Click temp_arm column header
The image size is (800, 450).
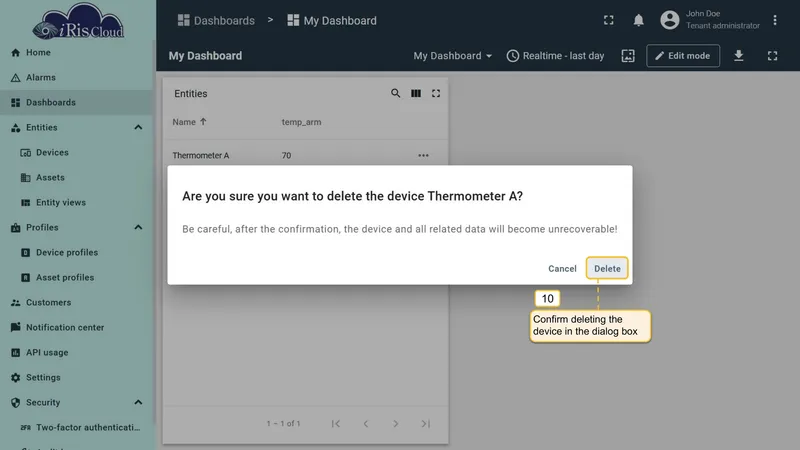[301, 122]
